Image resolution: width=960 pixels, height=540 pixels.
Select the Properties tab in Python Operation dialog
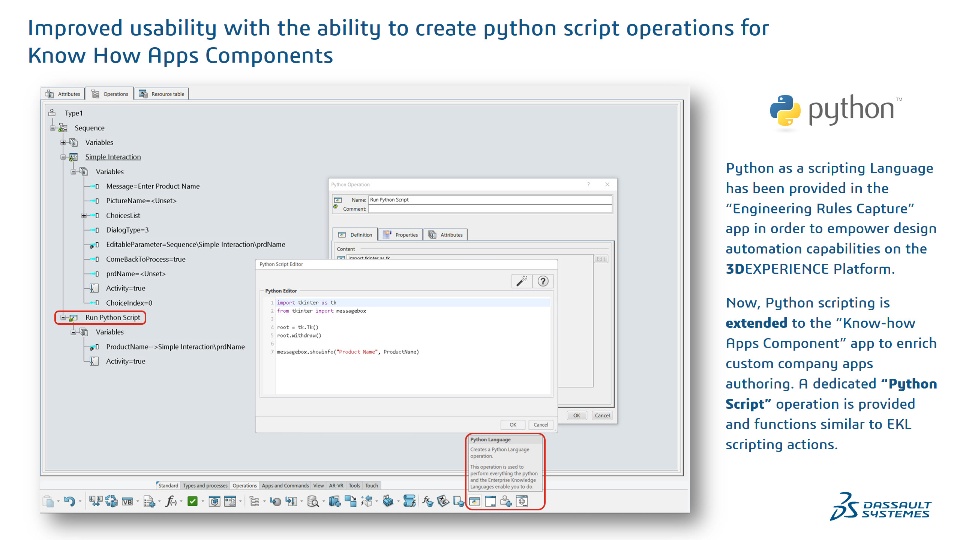click(x=400, y=234)
